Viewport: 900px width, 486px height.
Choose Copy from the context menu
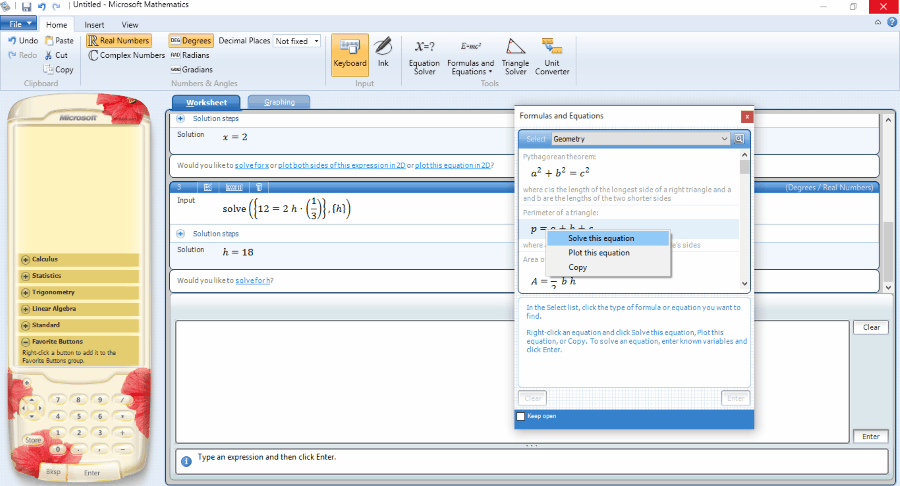tap(608, 267)
